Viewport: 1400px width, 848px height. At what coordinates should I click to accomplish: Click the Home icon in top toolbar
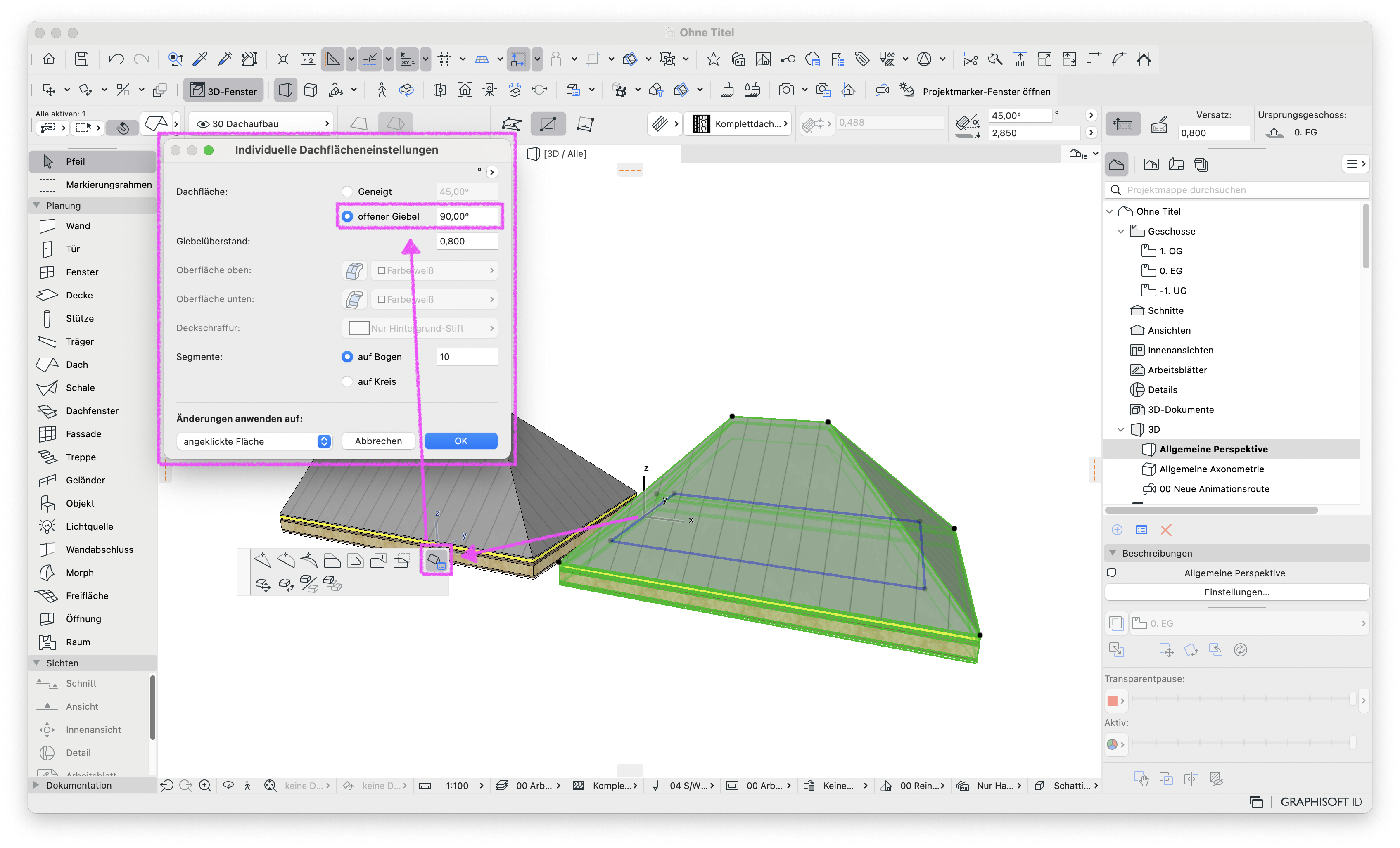[x=49, y=59]
